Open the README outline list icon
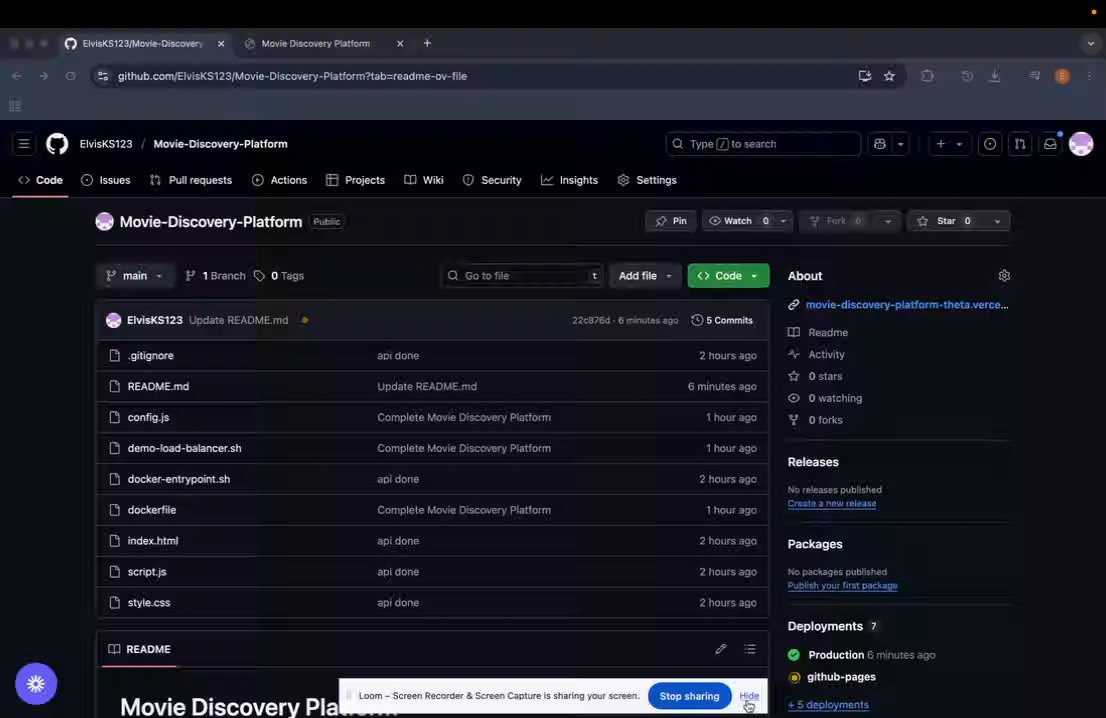1106x718 pixels. click(x=750, y=649)
